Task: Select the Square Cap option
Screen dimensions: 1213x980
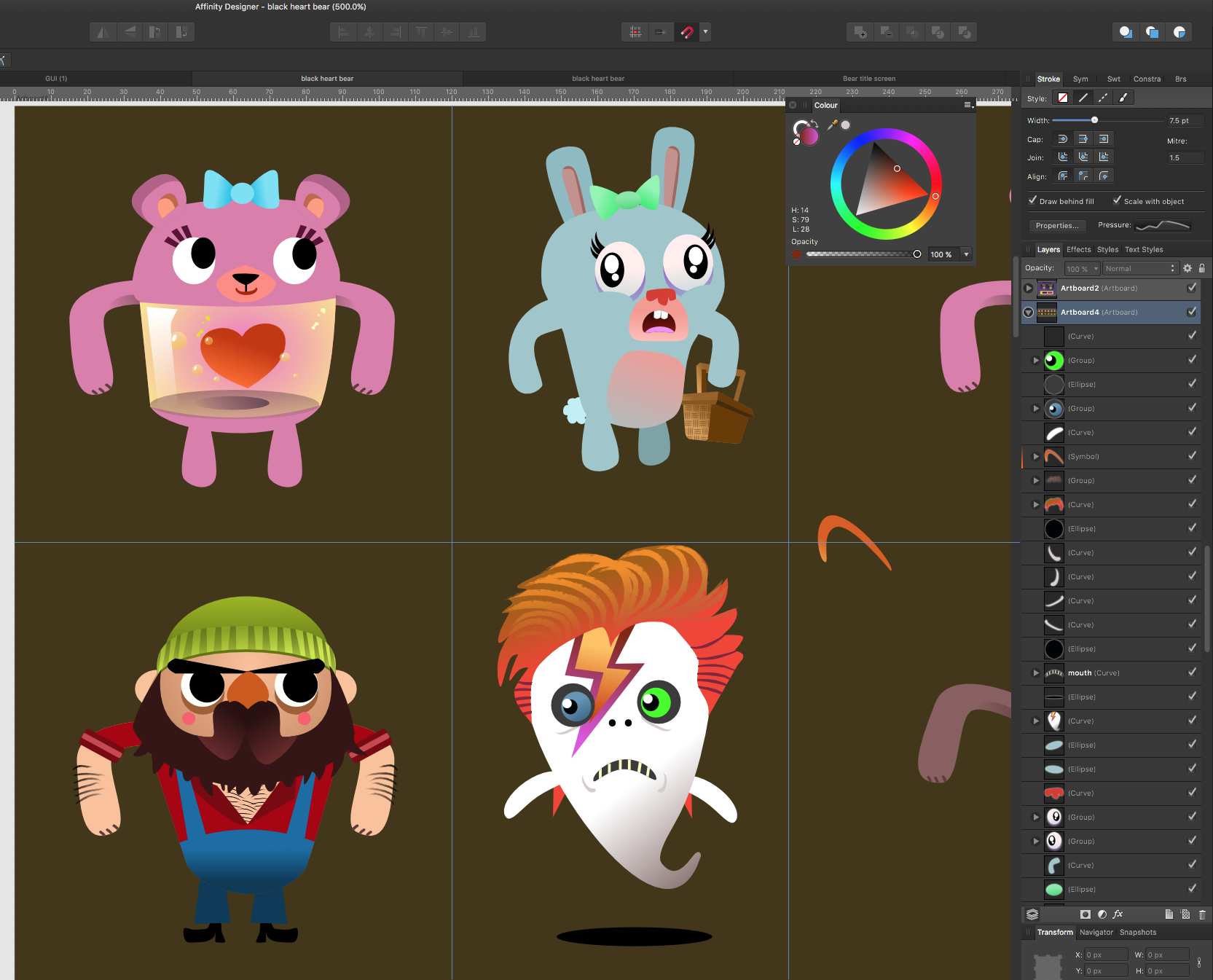Action: coord(1104,138)
